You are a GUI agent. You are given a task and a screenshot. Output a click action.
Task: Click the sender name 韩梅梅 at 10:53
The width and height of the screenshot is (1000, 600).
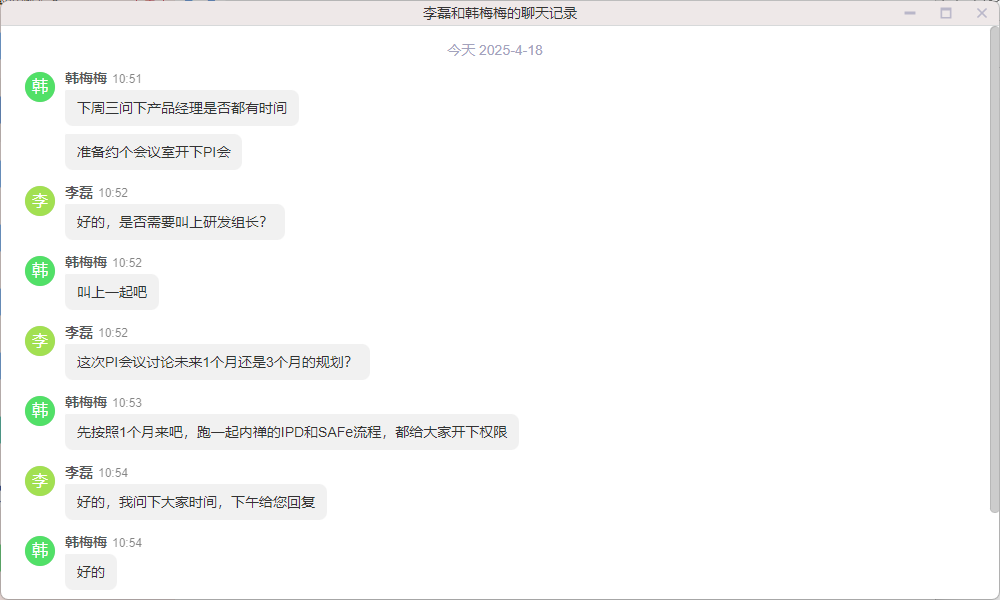pyautogui.click(x=86, y=402)
